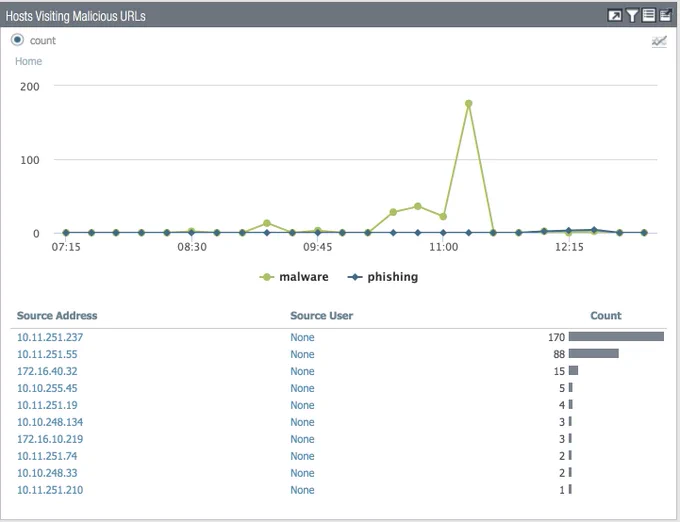Open source address 10.10.248.134

point(50,422)
